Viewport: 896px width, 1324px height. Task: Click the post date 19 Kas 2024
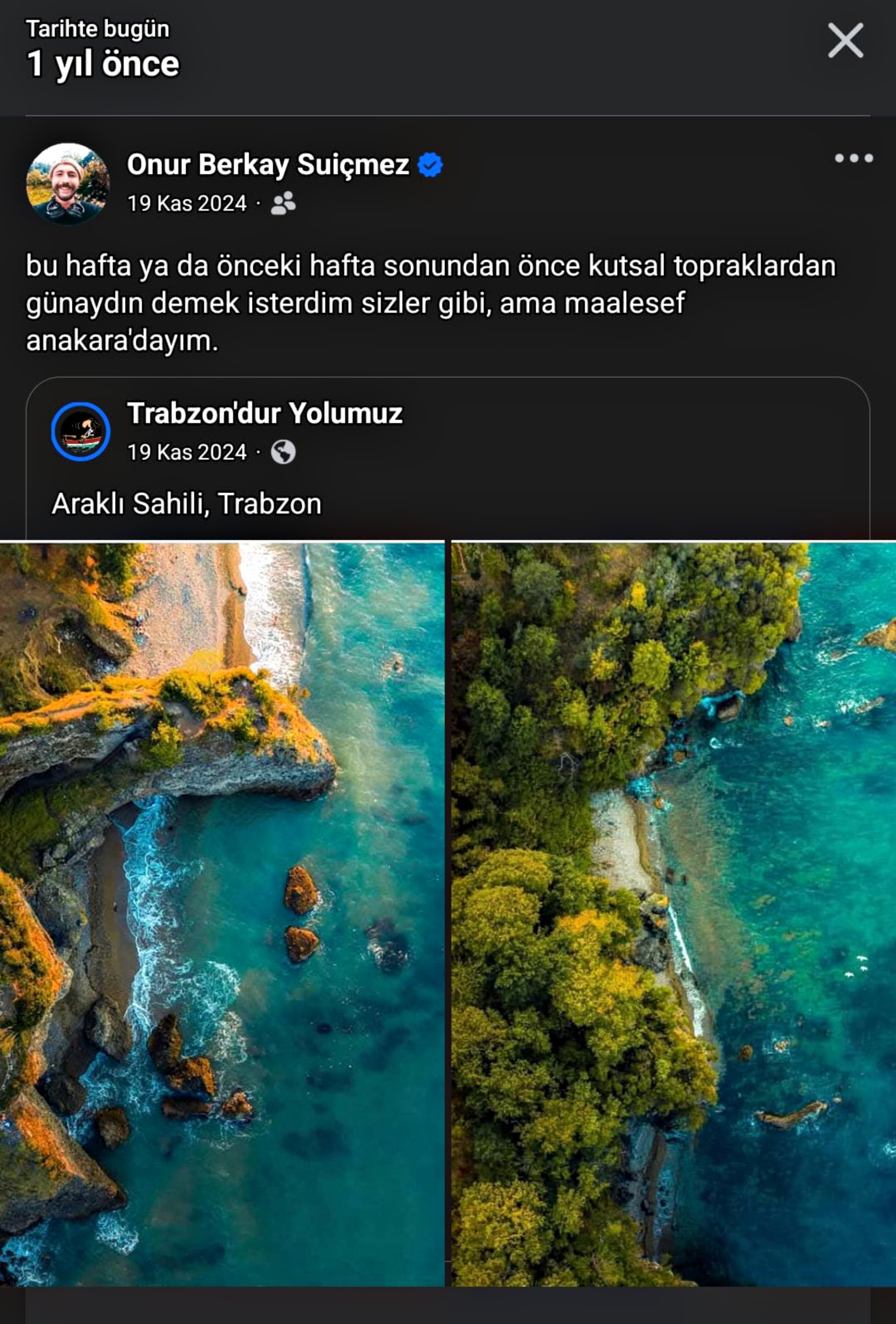pyautogui.click(x=187, y=203)
